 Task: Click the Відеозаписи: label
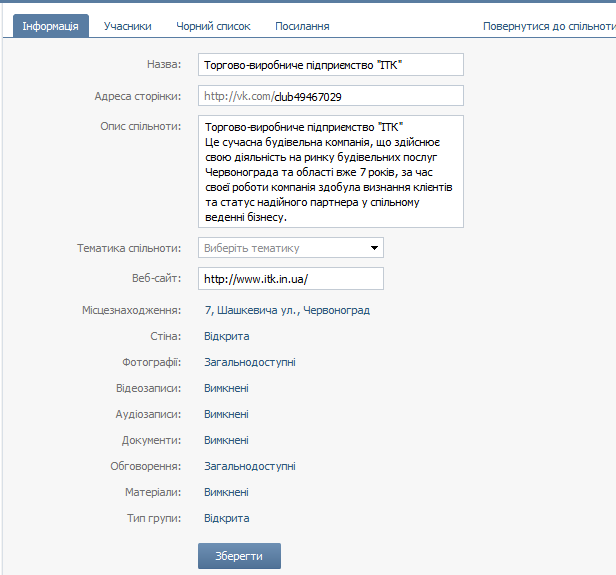[148, 388]
